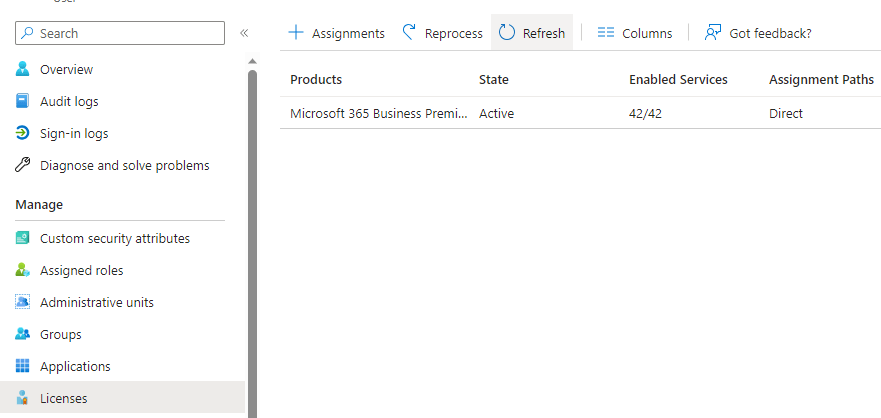Select Licenses in the Manage menu
Image resolution: width=881 pixels, height=418 pixels.
click(63, 398)
